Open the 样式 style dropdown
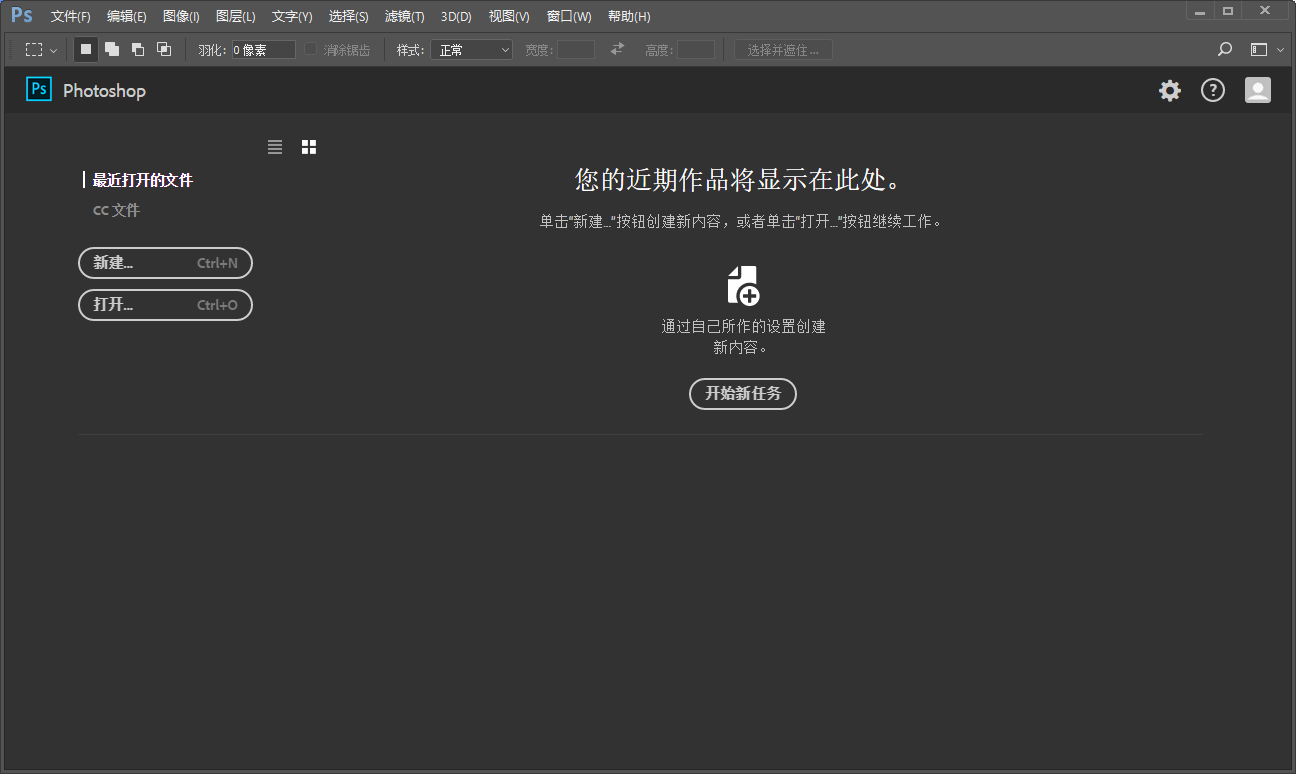The width and height of the screenshot is (1296, 774). pos(471,49)
